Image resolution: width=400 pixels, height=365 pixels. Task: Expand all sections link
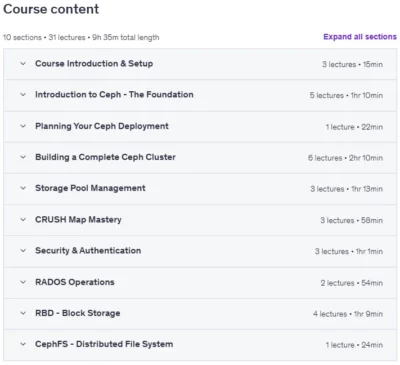(360, 37)
